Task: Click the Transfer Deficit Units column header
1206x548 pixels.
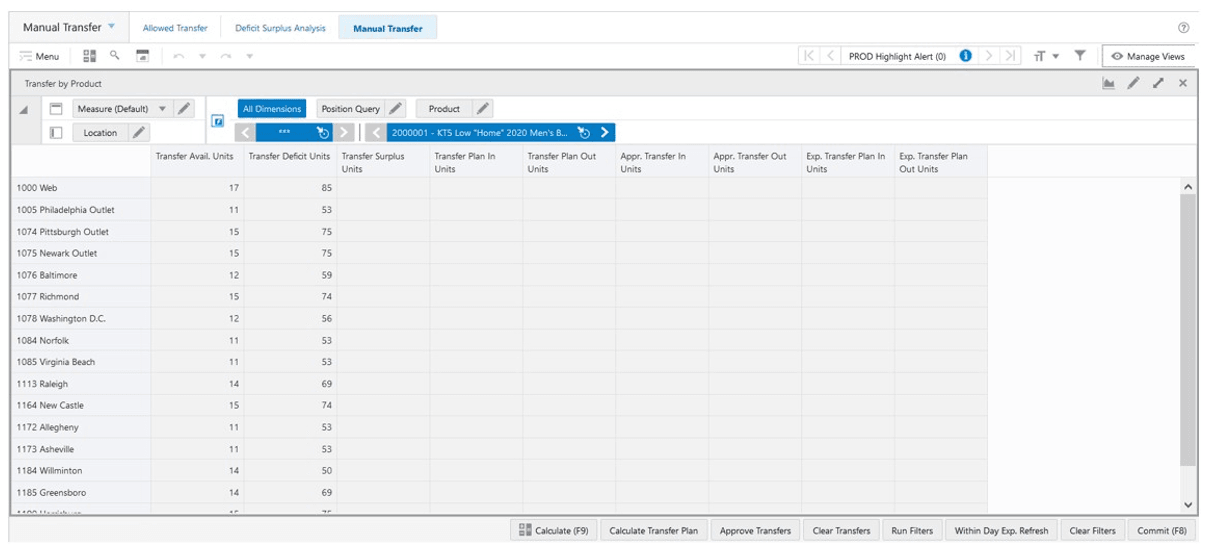Action: [x=290, y=162]
